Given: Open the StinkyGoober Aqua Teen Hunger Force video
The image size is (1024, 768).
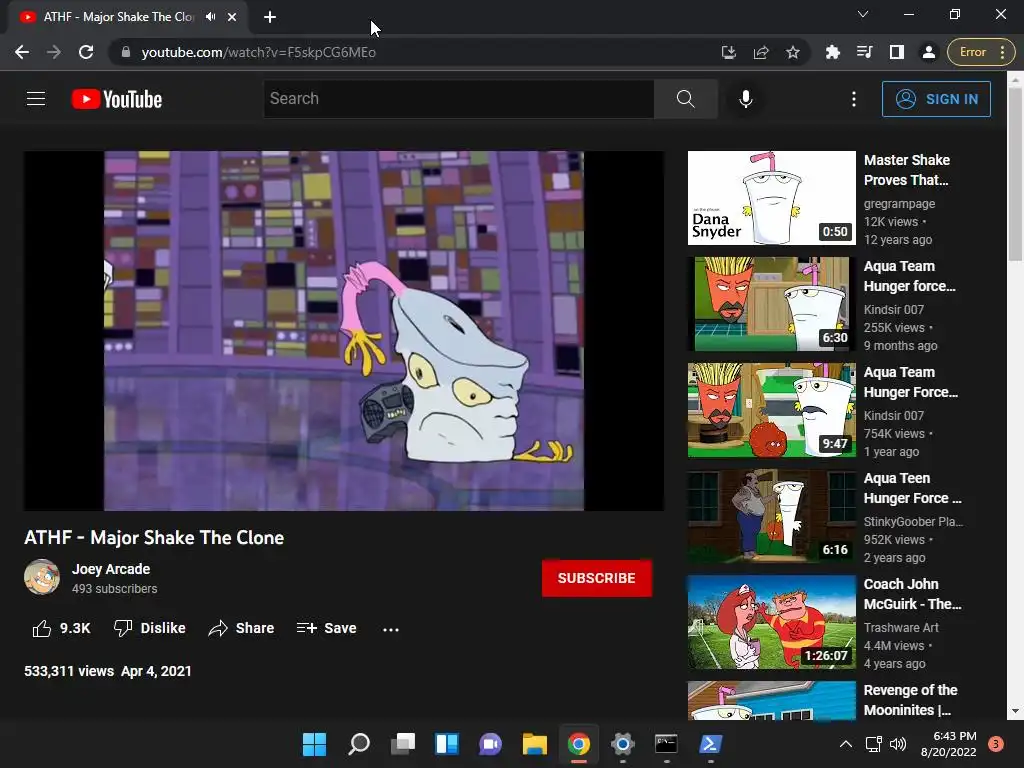Looking at the screenshot, I should (x=771, y=516).
